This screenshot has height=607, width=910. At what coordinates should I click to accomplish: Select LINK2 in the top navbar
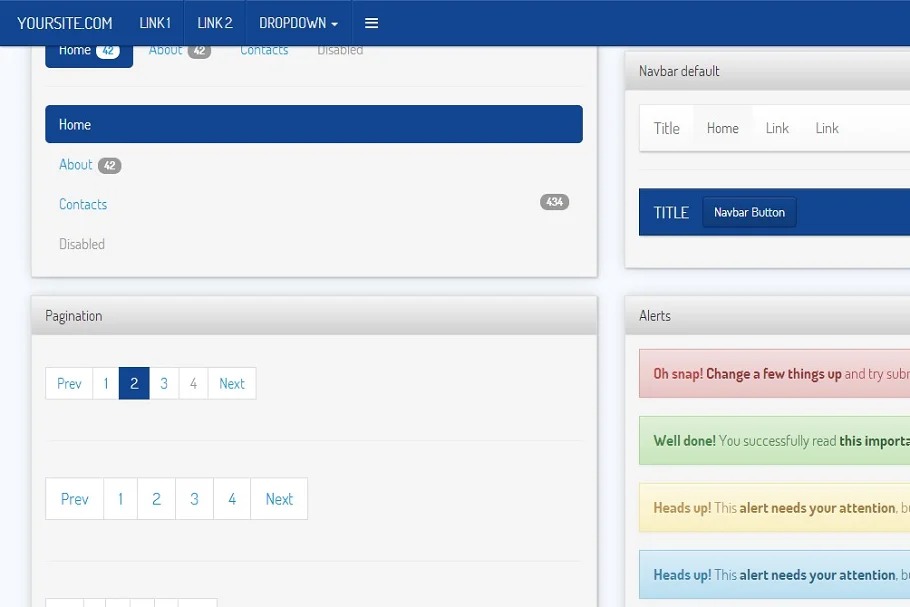point(215,23)
